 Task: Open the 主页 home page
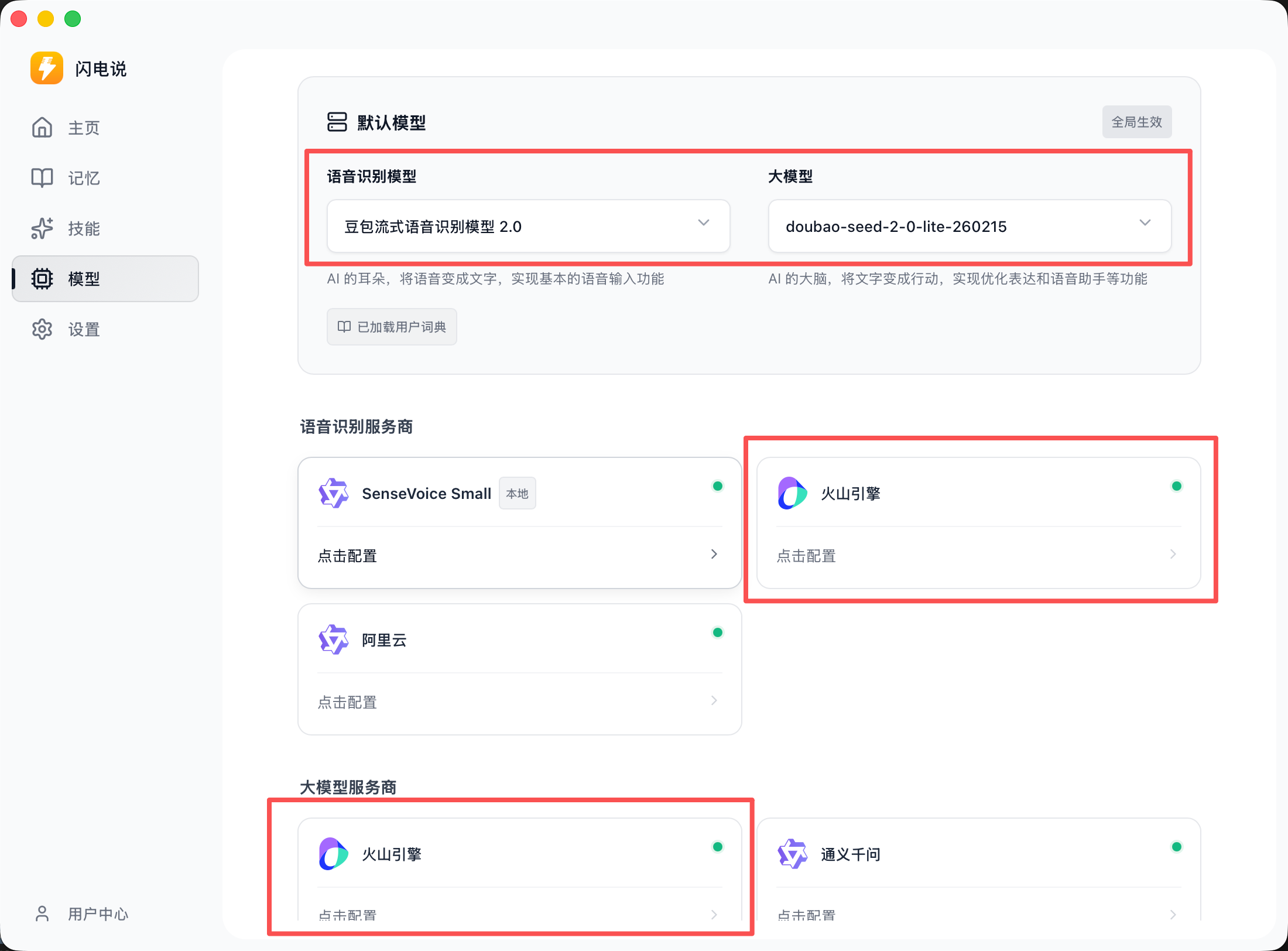(x=105, y=128)
